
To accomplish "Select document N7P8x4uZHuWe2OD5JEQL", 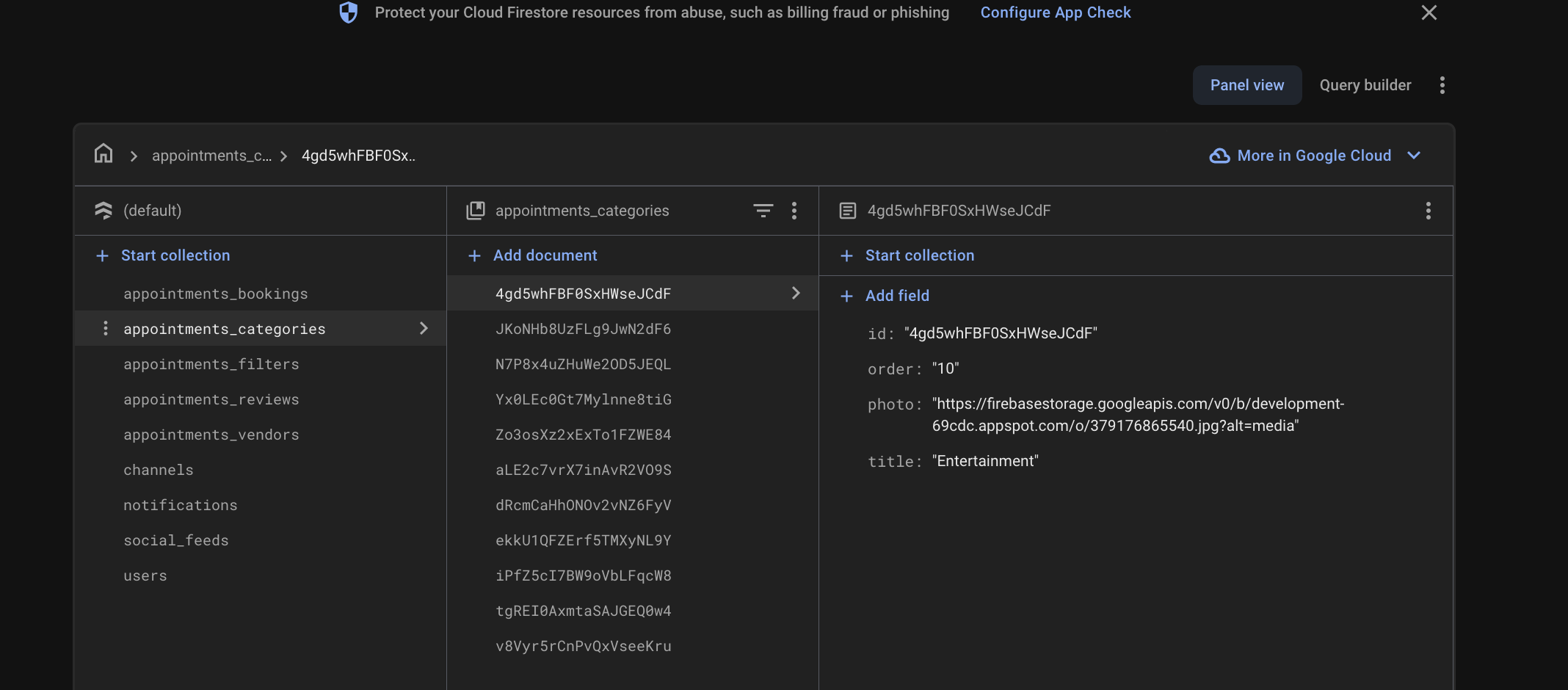I will click(x=584, y=364).
